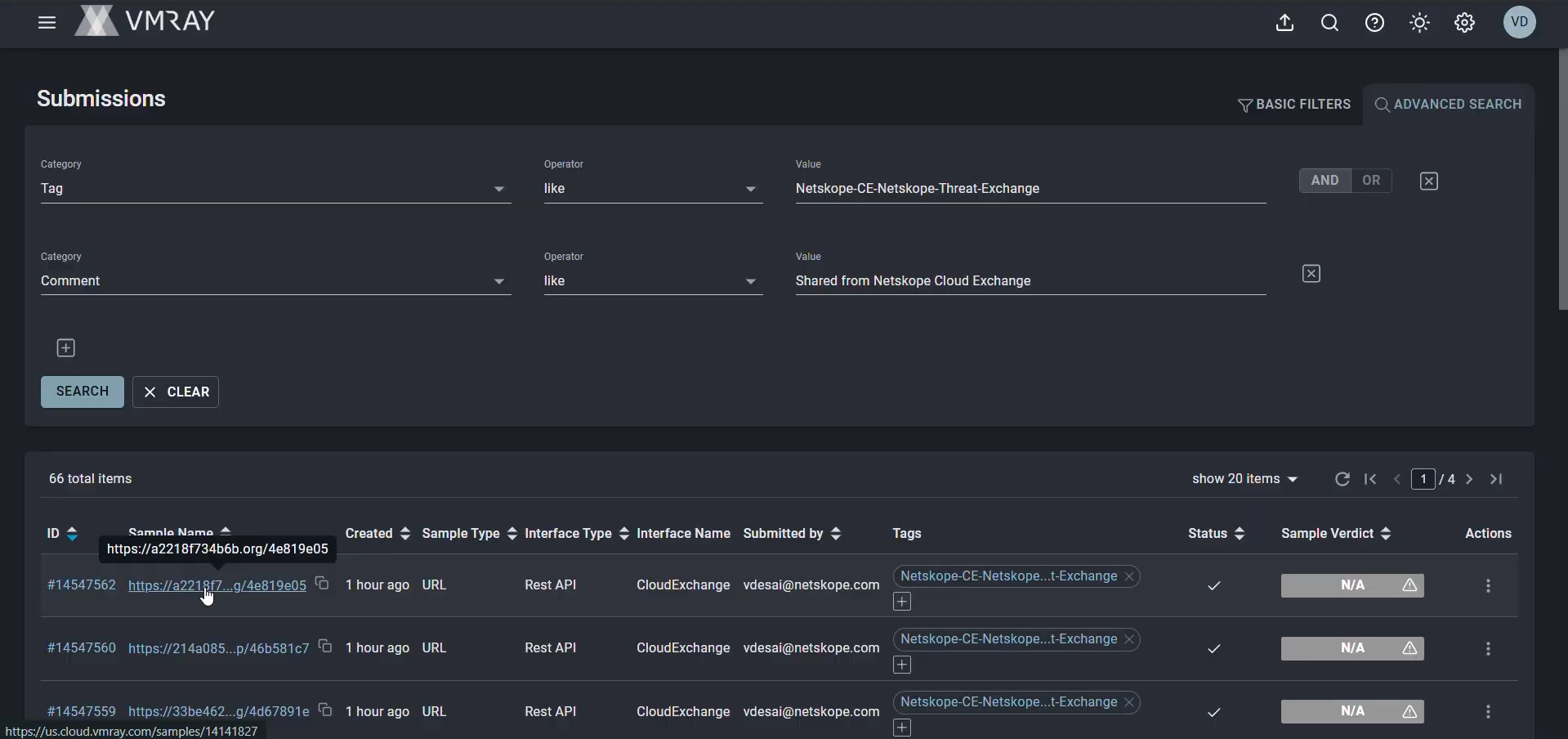
Task: Open operator dropdown in Comment row
Action: pyautogui.click(x=653, y=281)
